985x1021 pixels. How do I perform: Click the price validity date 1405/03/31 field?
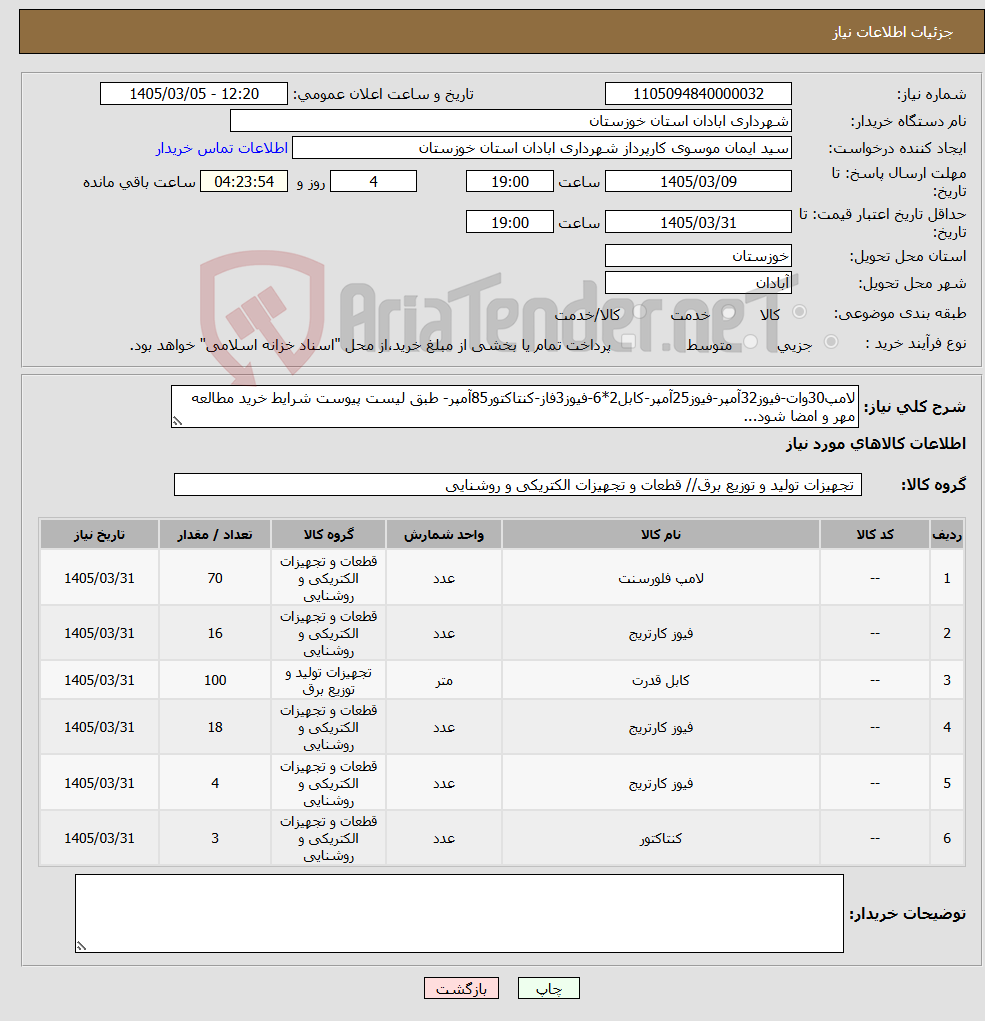[x=698, y=222]
